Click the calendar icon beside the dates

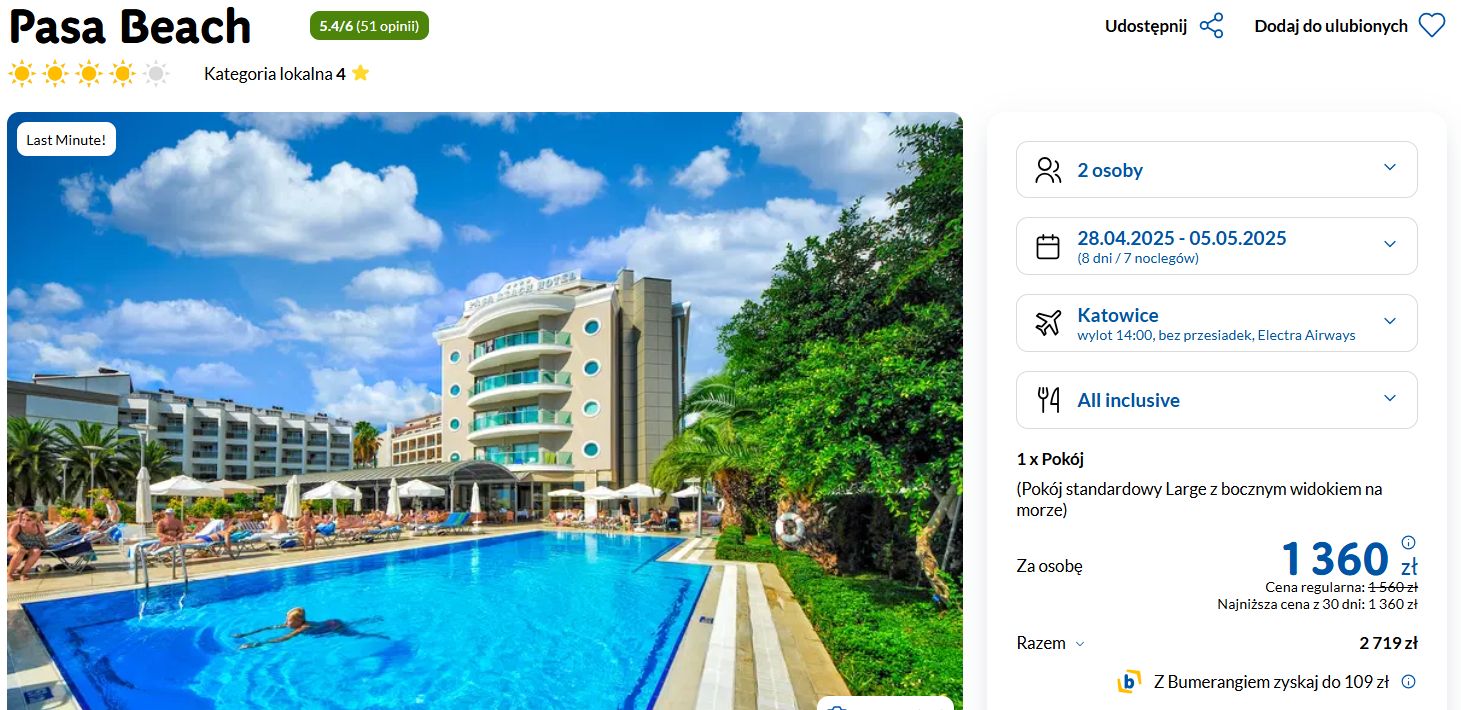(x=1048, y=246)
